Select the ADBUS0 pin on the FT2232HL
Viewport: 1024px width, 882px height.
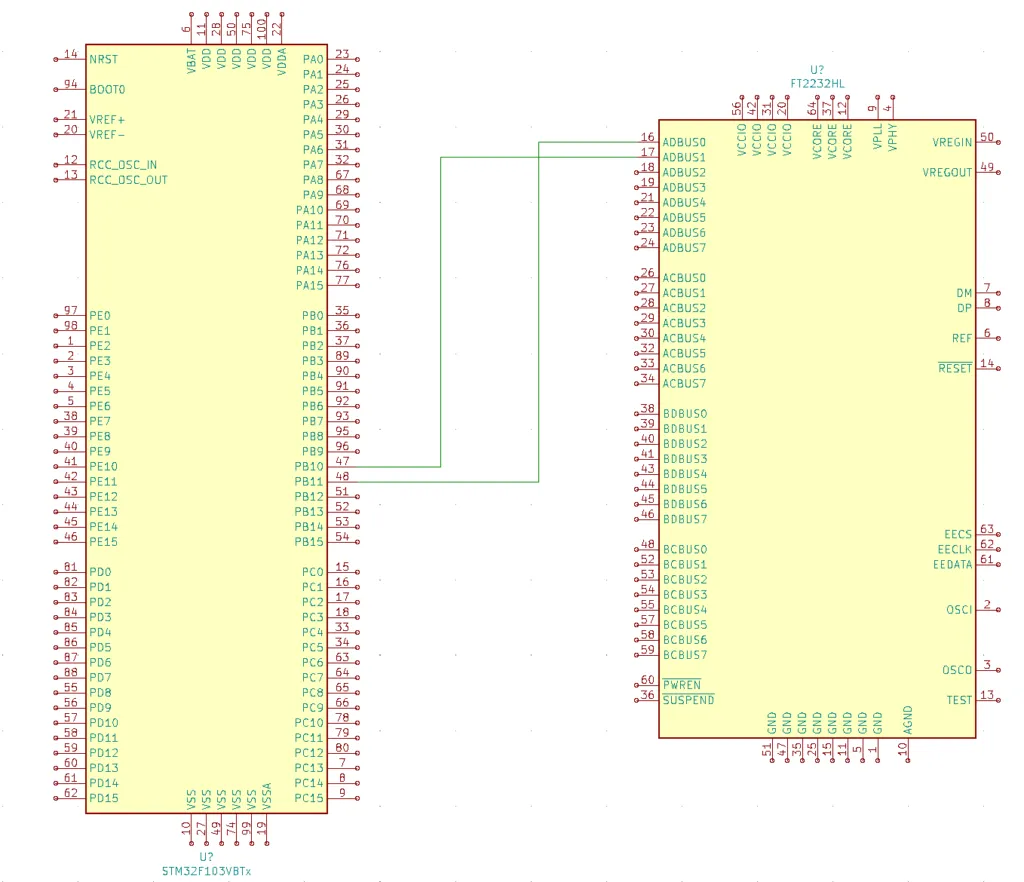(647, 143)
